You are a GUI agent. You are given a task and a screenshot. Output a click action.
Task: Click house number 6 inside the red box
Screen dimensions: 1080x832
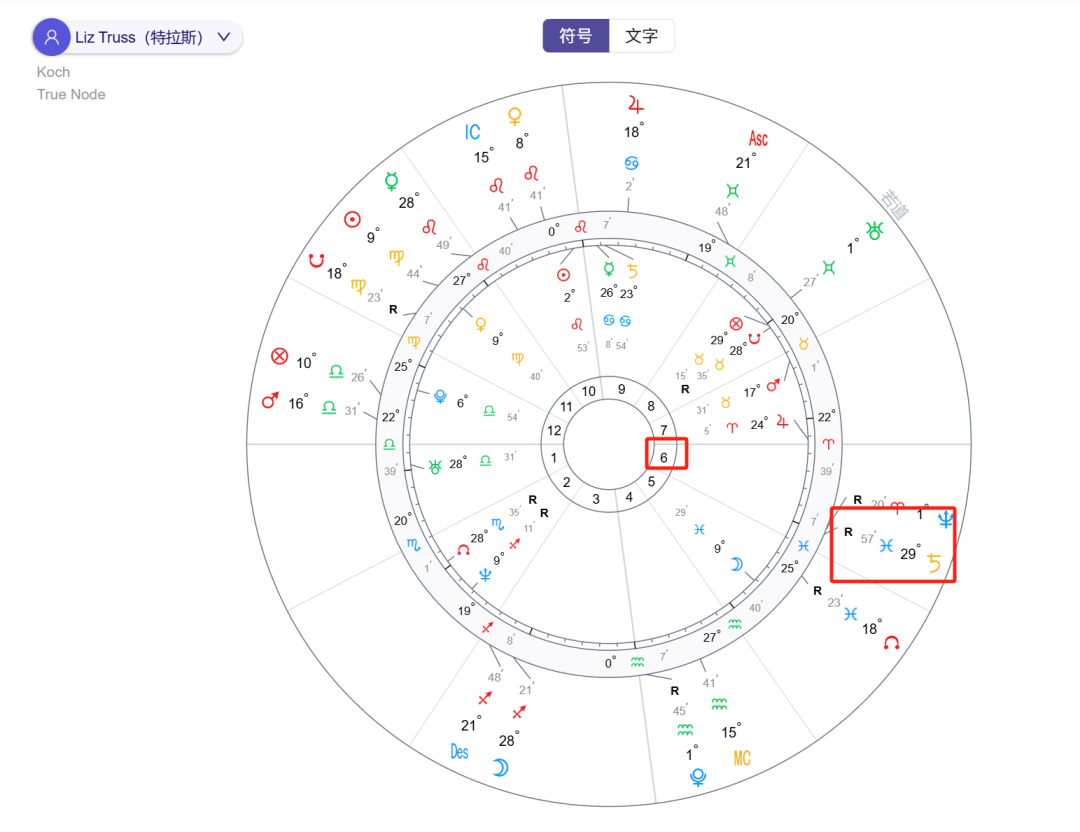(x=664, y=456)
